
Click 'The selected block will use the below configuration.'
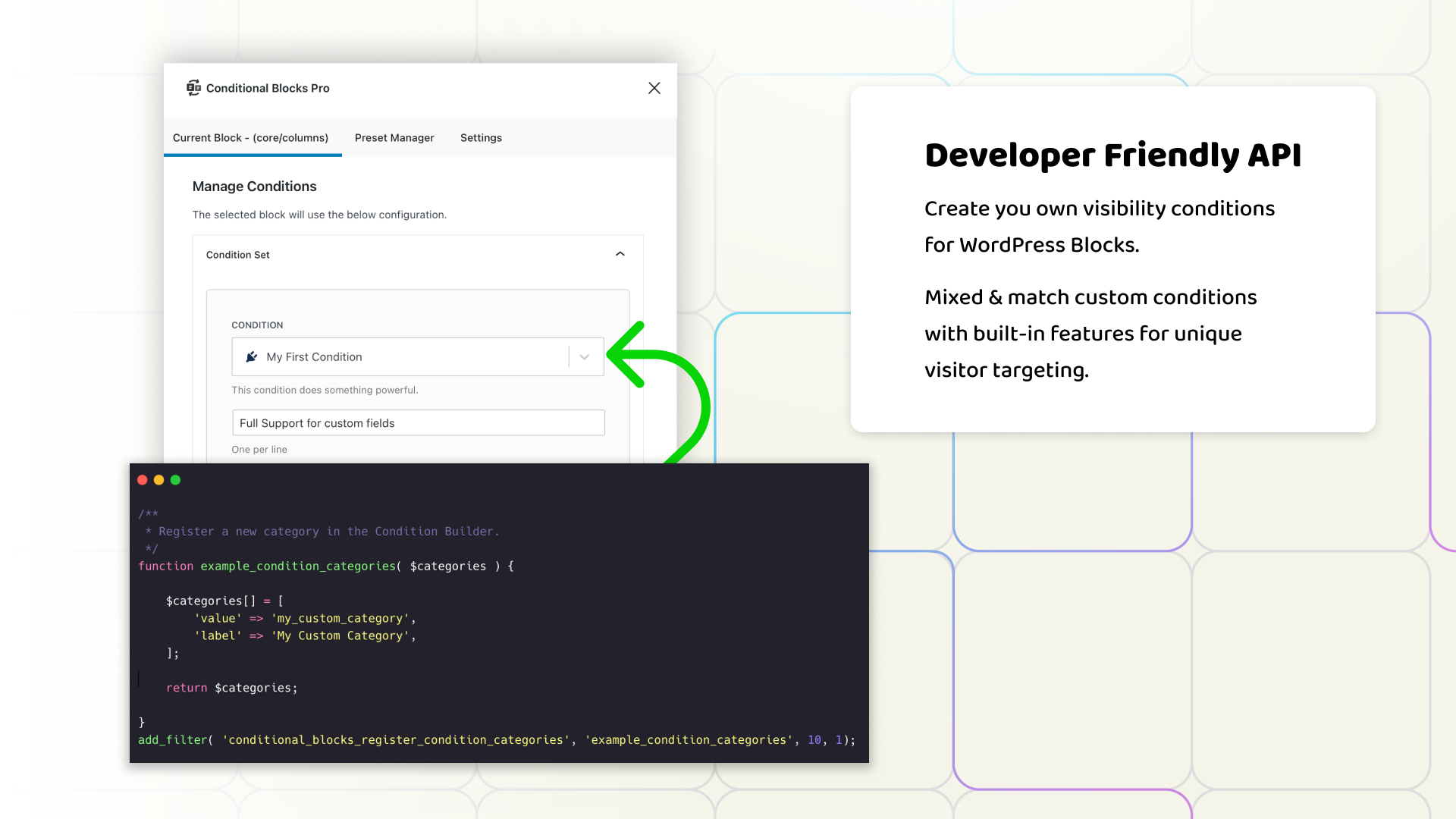pos(319,215)
